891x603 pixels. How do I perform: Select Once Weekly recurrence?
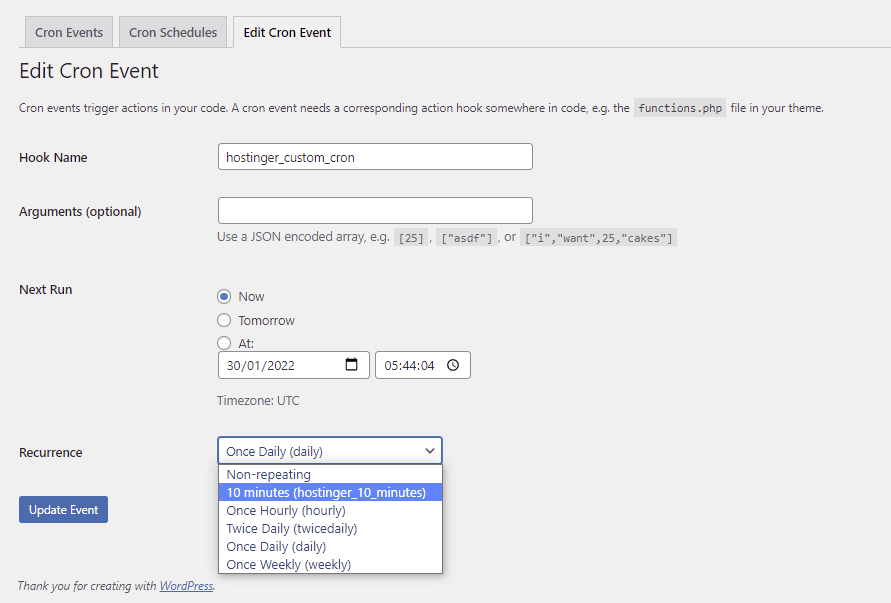(x=330, y=564)
